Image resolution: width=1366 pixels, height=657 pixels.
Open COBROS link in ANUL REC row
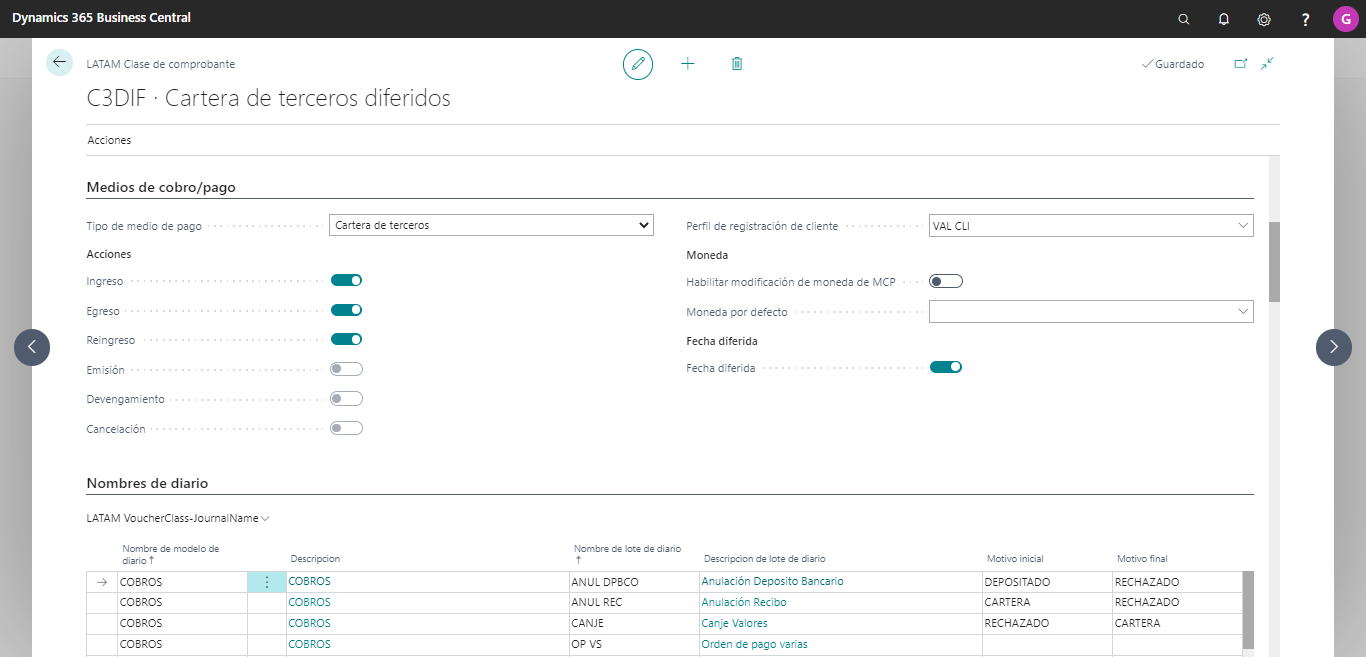tap(309, 602)
